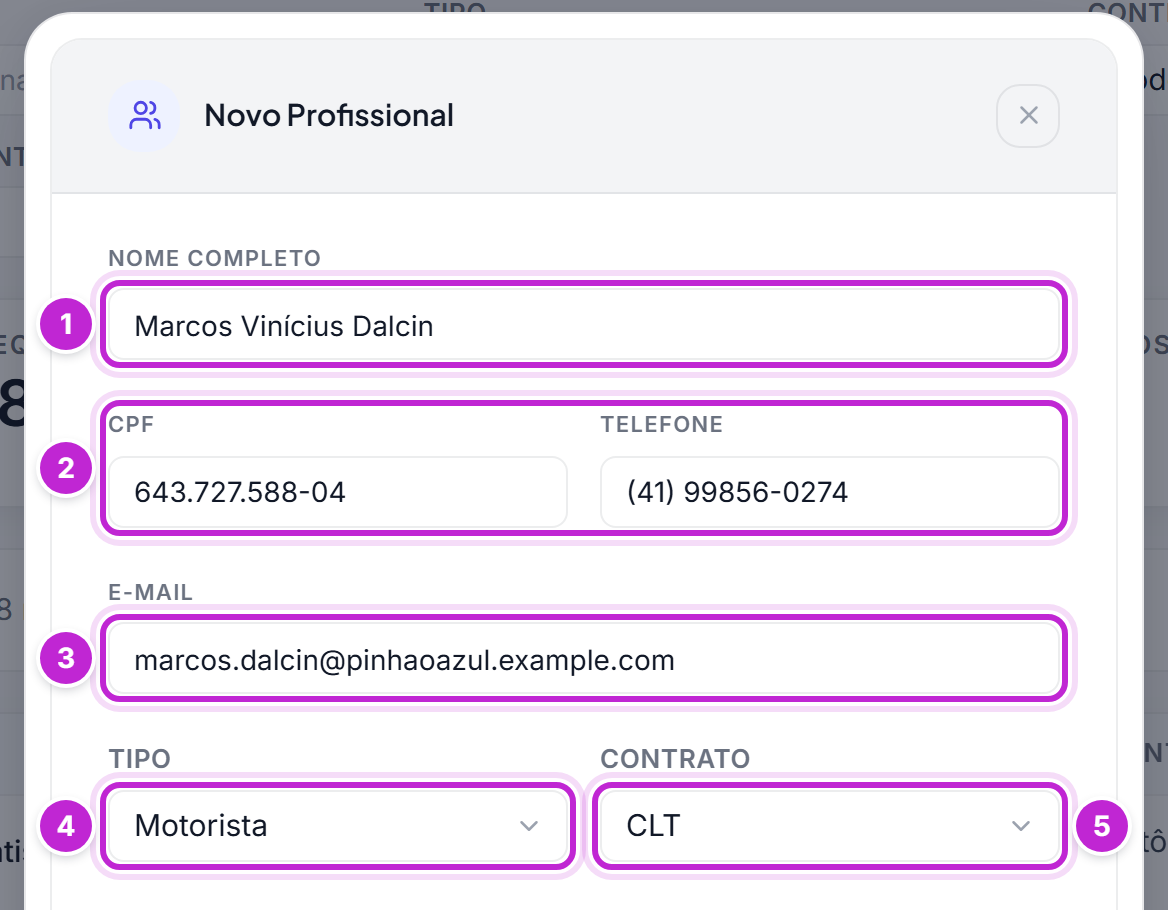Image resolution: width=1168 pixels, height=910 pixels.
Task: Close the Novo Profissional dialog
Action: coord(1028,115)
